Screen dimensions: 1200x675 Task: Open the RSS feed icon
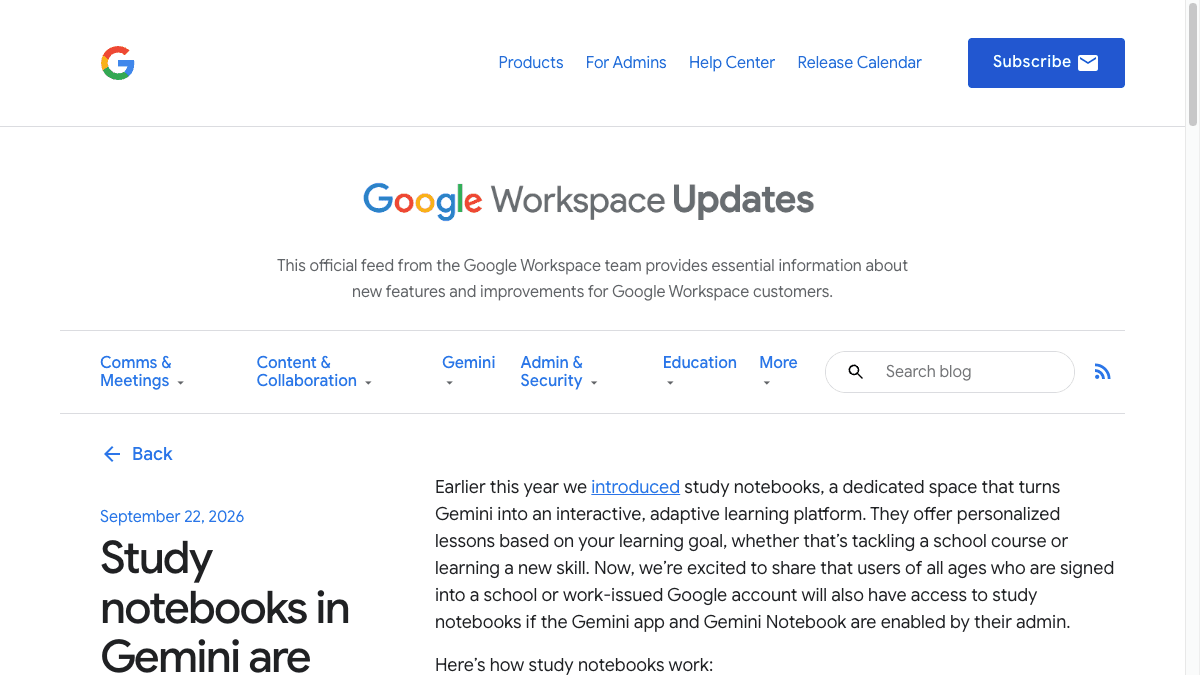pos(1102,372)
